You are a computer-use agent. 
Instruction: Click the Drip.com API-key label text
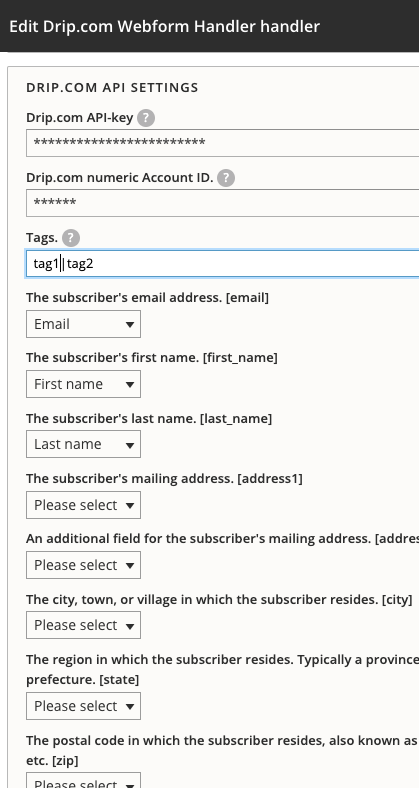[79, 118]
